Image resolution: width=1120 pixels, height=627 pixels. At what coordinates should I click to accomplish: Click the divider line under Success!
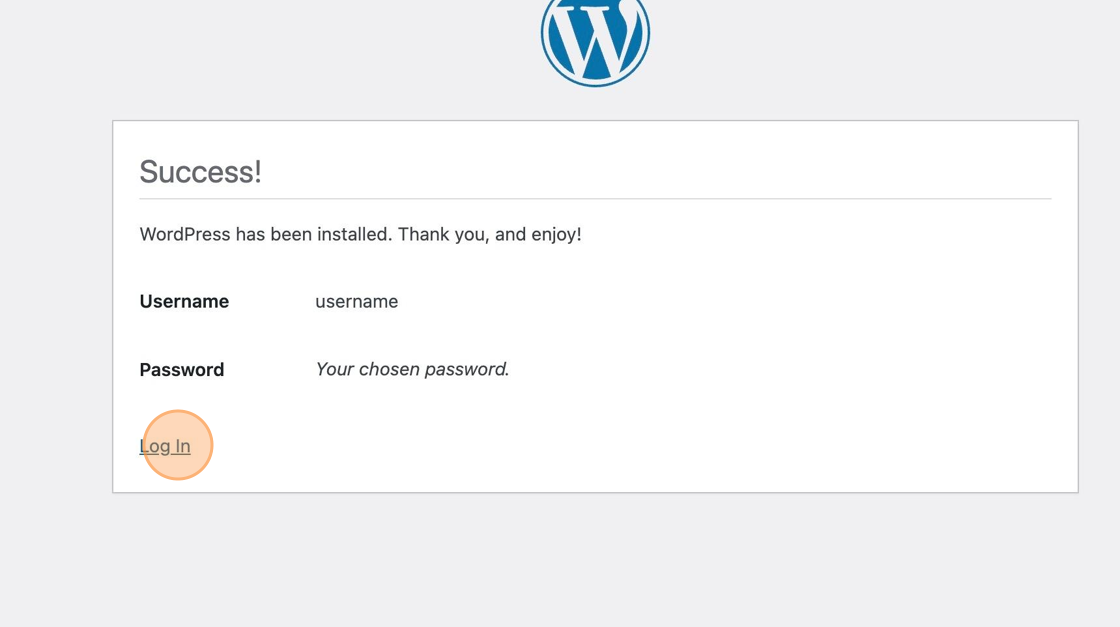[596, 196]
